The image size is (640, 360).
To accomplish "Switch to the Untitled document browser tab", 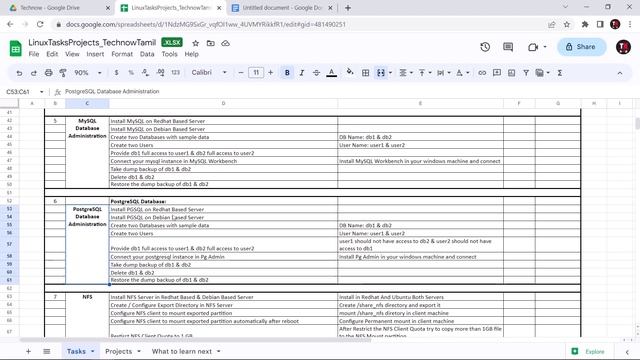I will (x=283, y=8).
